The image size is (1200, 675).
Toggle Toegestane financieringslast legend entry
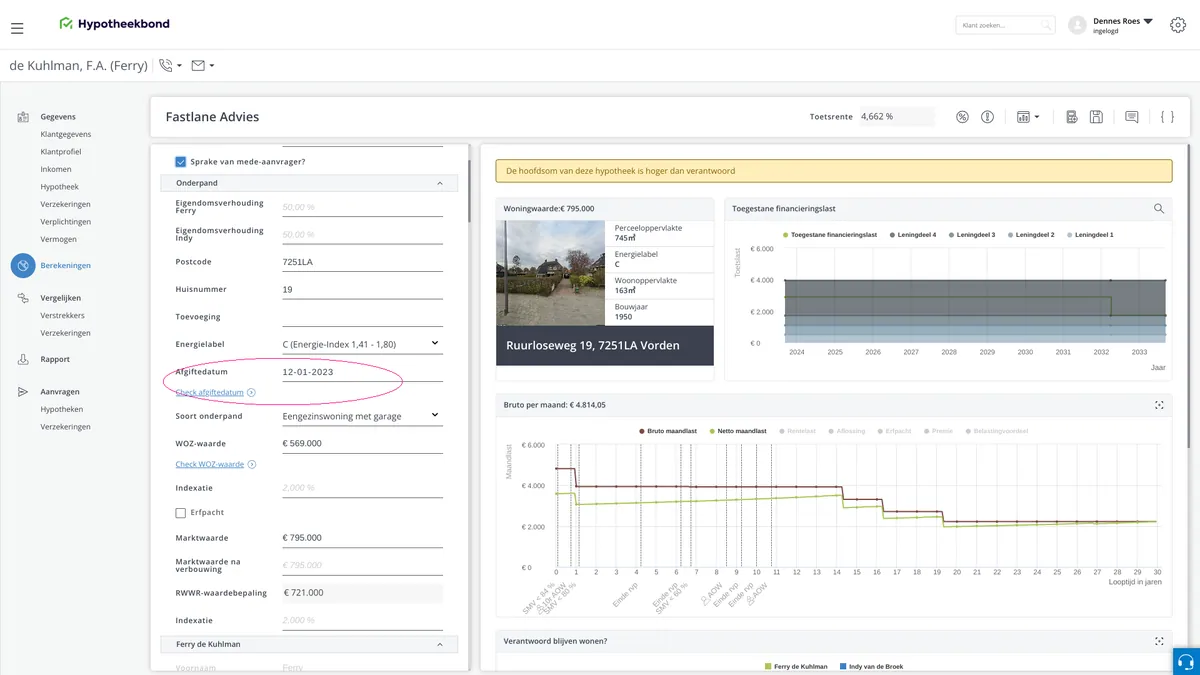[829, 235]
